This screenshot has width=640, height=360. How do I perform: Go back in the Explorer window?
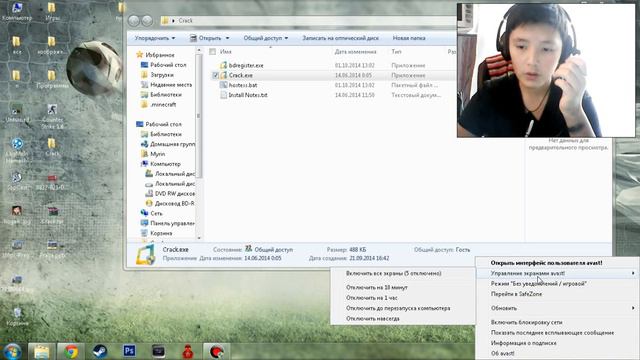coord(133,20)
